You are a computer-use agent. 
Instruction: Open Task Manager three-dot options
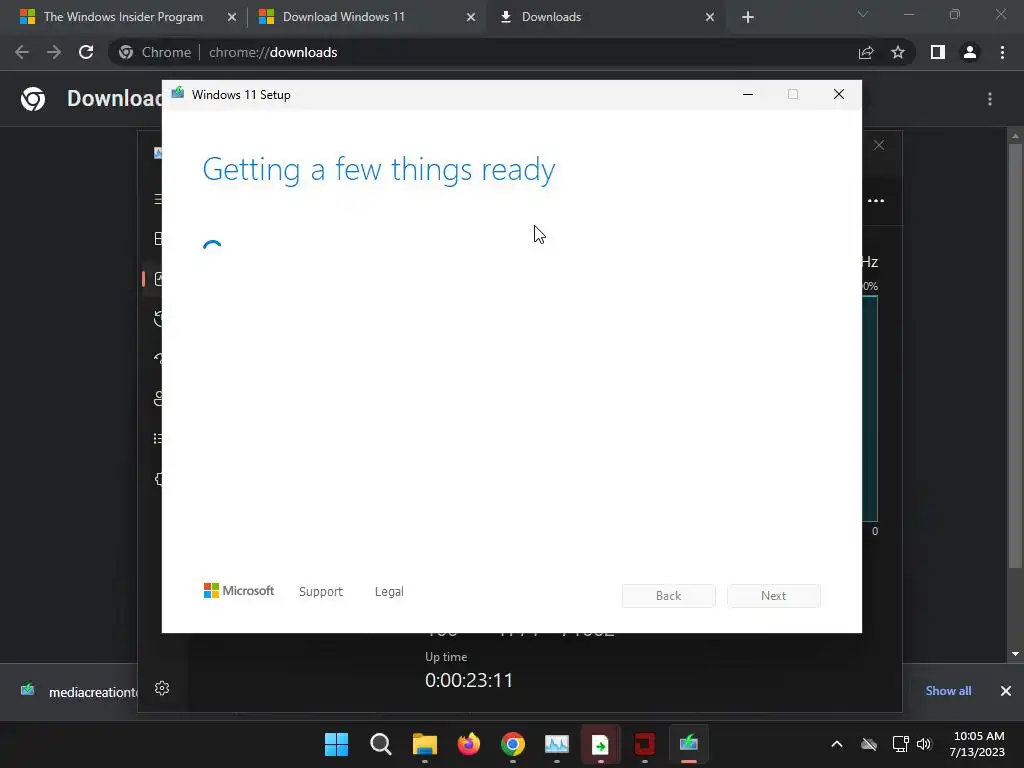(876, 200)
